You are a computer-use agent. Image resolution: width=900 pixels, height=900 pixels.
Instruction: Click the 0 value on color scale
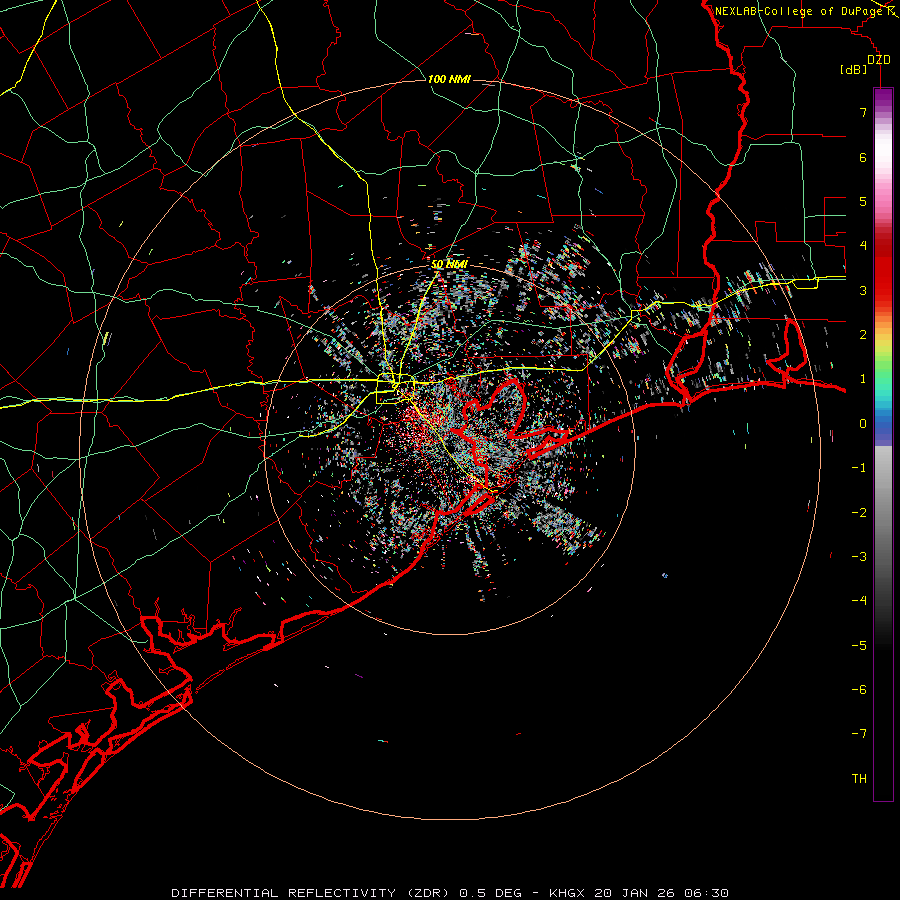click(x=863, y=424)
